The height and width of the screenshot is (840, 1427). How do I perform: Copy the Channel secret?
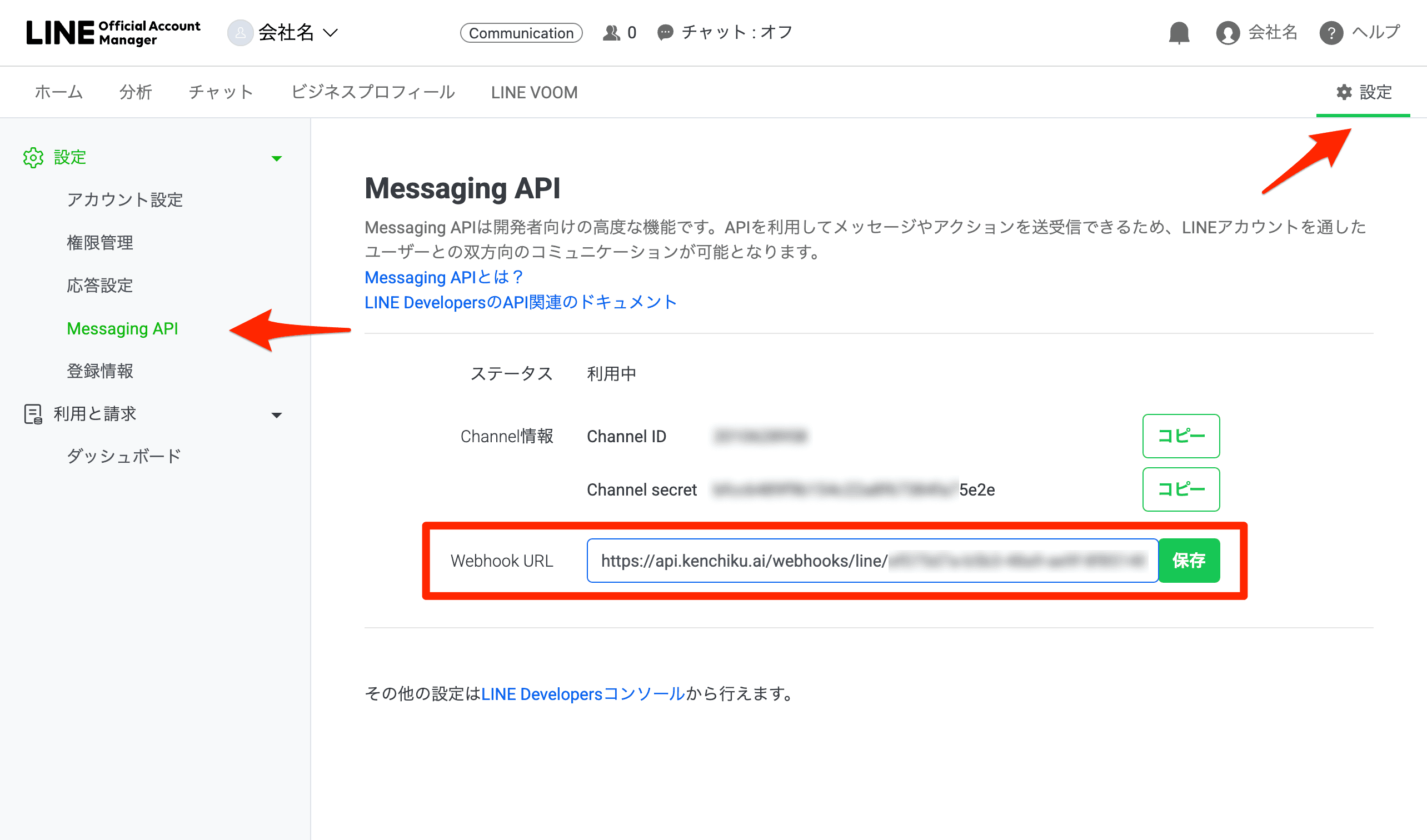(x=1181, y=489)
